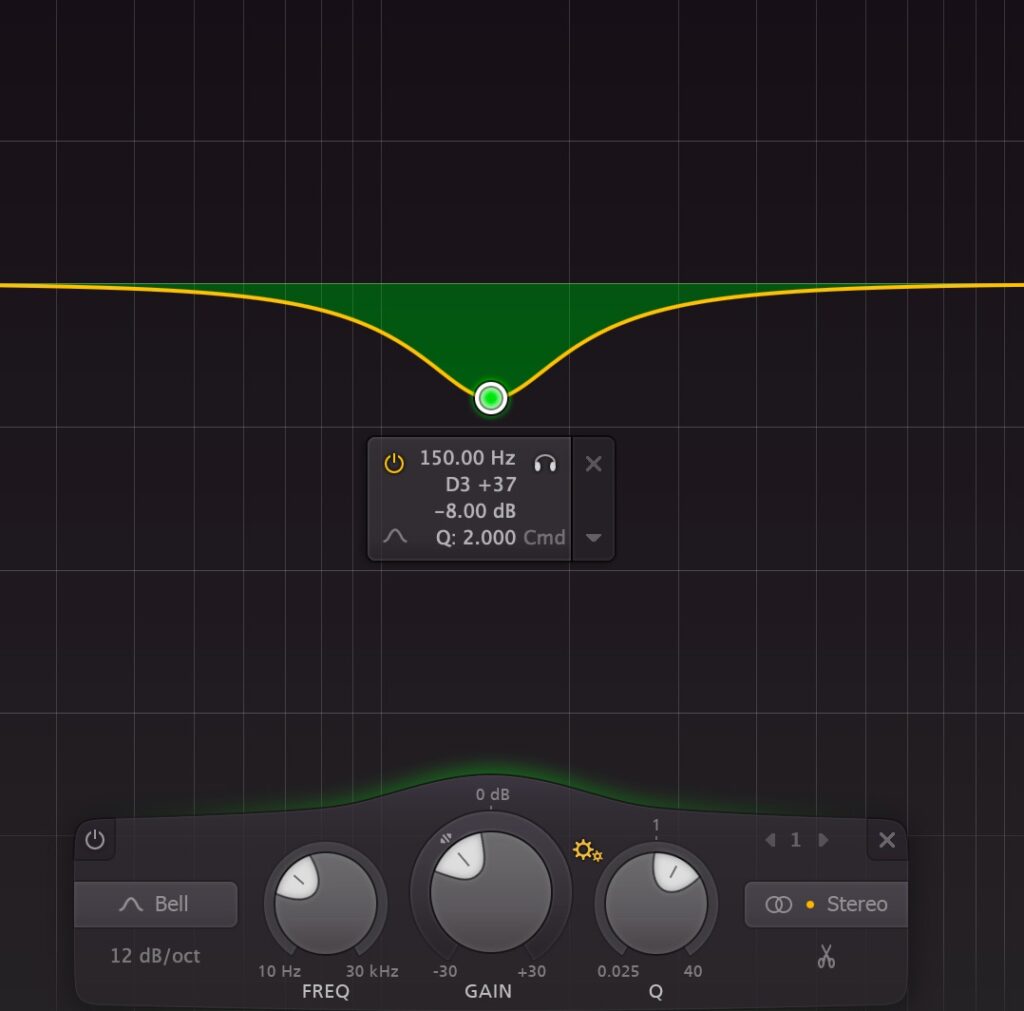Disable the band with the yellow power icon
This screenshot has width=1024, height=1011.
click(x=394, y=461)
